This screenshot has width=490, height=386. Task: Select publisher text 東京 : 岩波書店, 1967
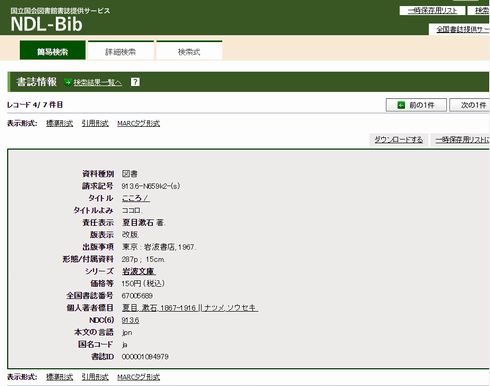[158, 247]
